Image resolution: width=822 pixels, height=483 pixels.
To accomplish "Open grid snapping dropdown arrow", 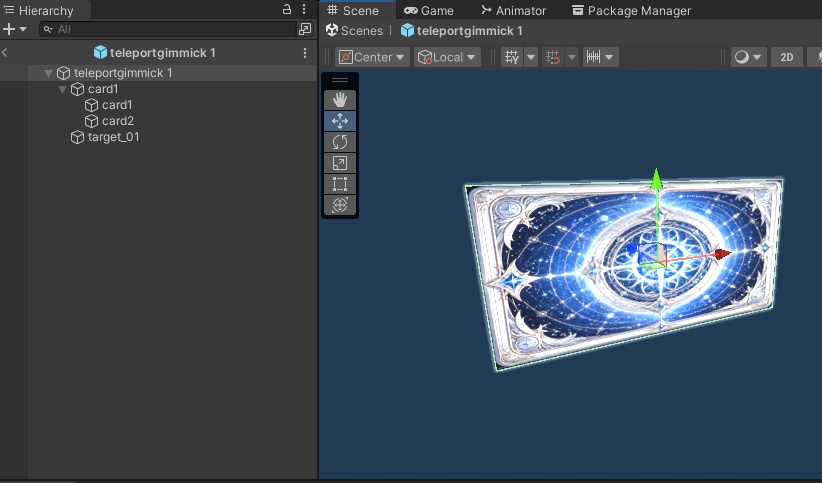I will click(x=572, y=57).
